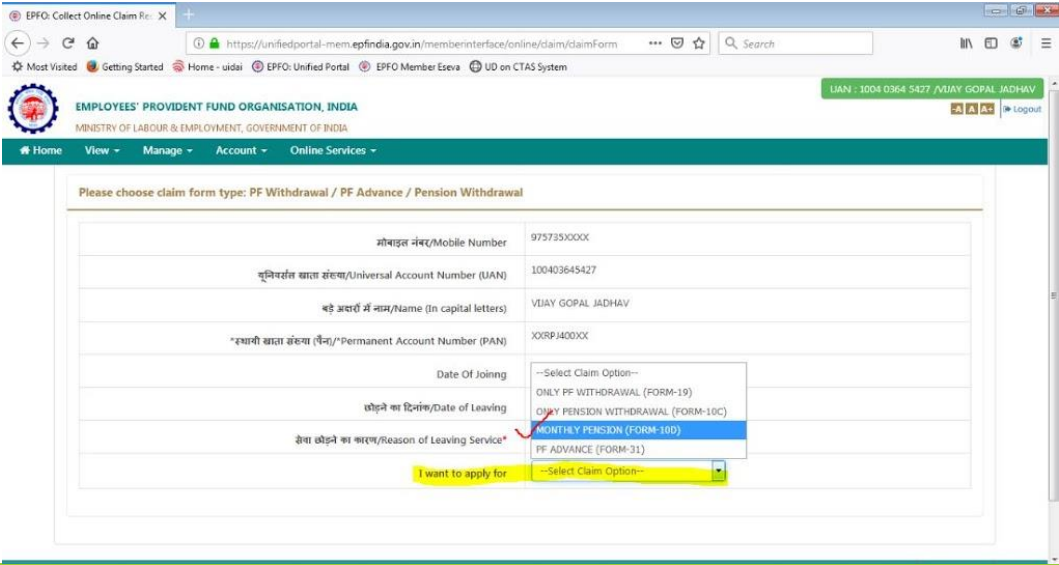Reload the page with refresh icon
The height and width of the screenshot is (565, 1059).
coord(68,43)
